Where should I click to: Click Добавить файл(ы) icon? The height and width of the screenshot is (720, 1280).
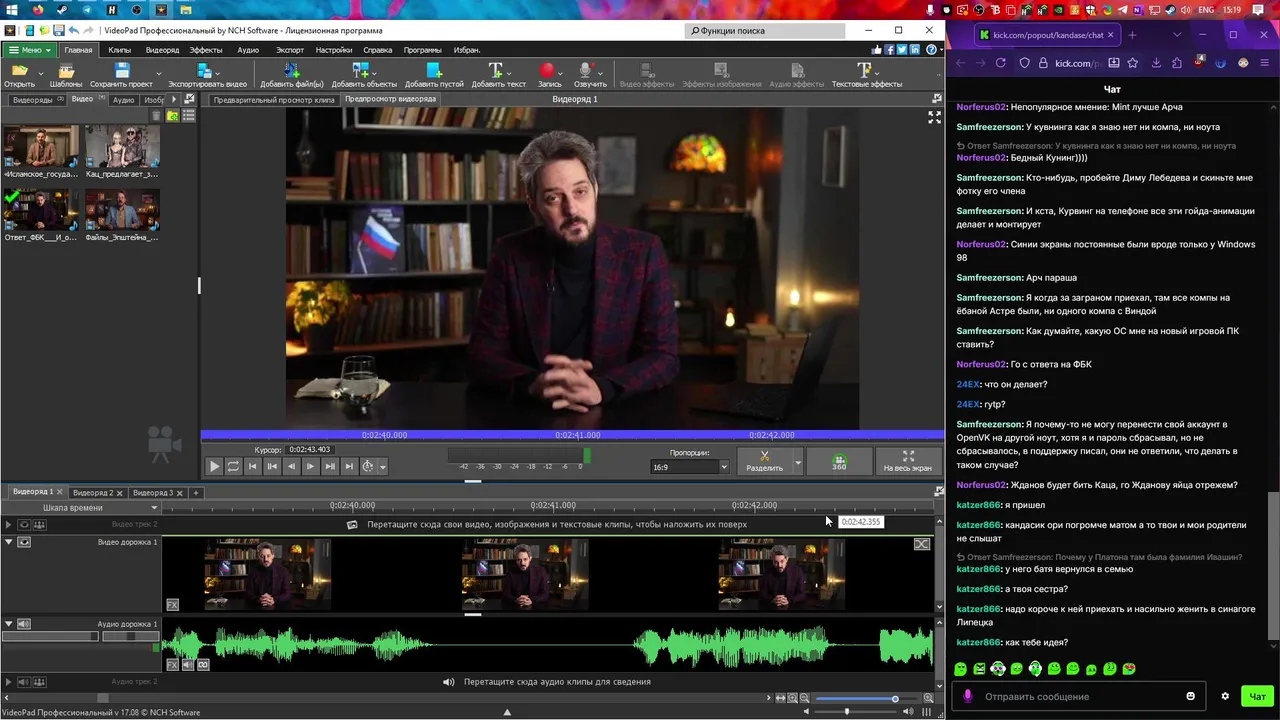(x=291, y=71)
